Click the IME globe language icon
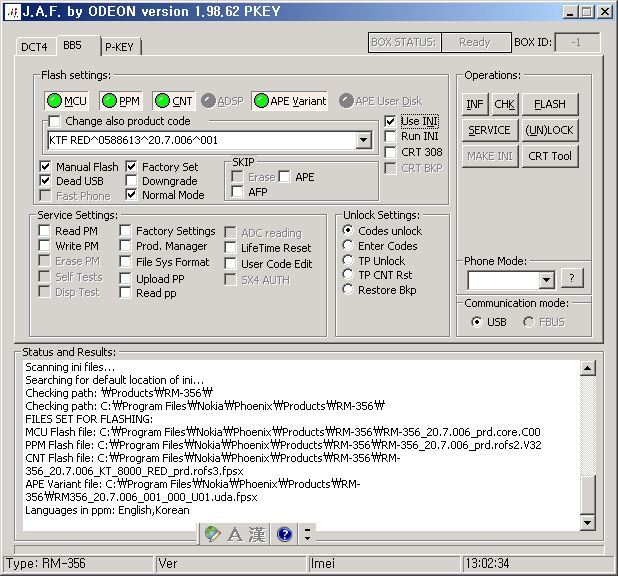 pos(212,534)
